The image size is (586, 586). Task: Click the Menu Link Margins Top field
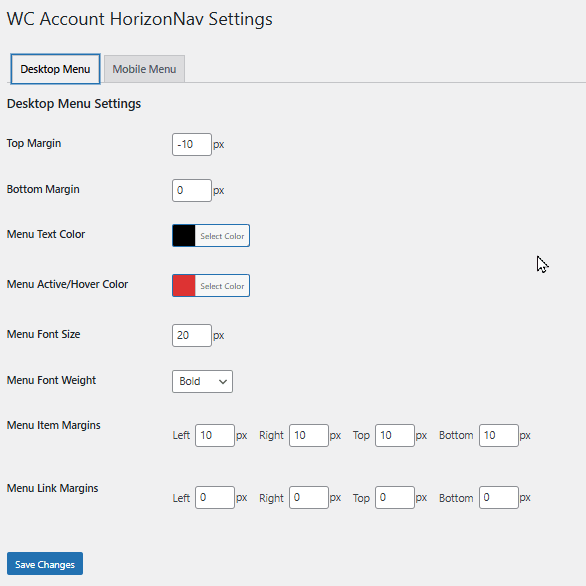click(x=395, y=497)
